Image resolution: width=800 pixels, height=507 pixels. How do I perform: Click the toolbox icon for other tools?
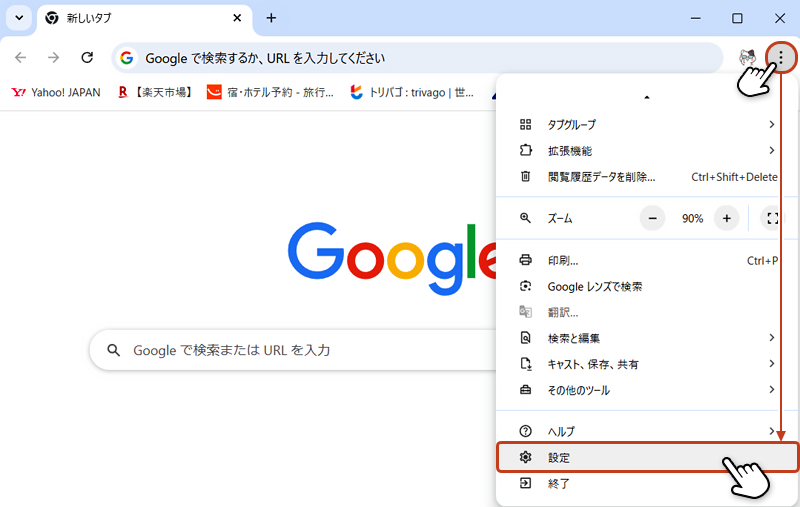coord(526,390)
